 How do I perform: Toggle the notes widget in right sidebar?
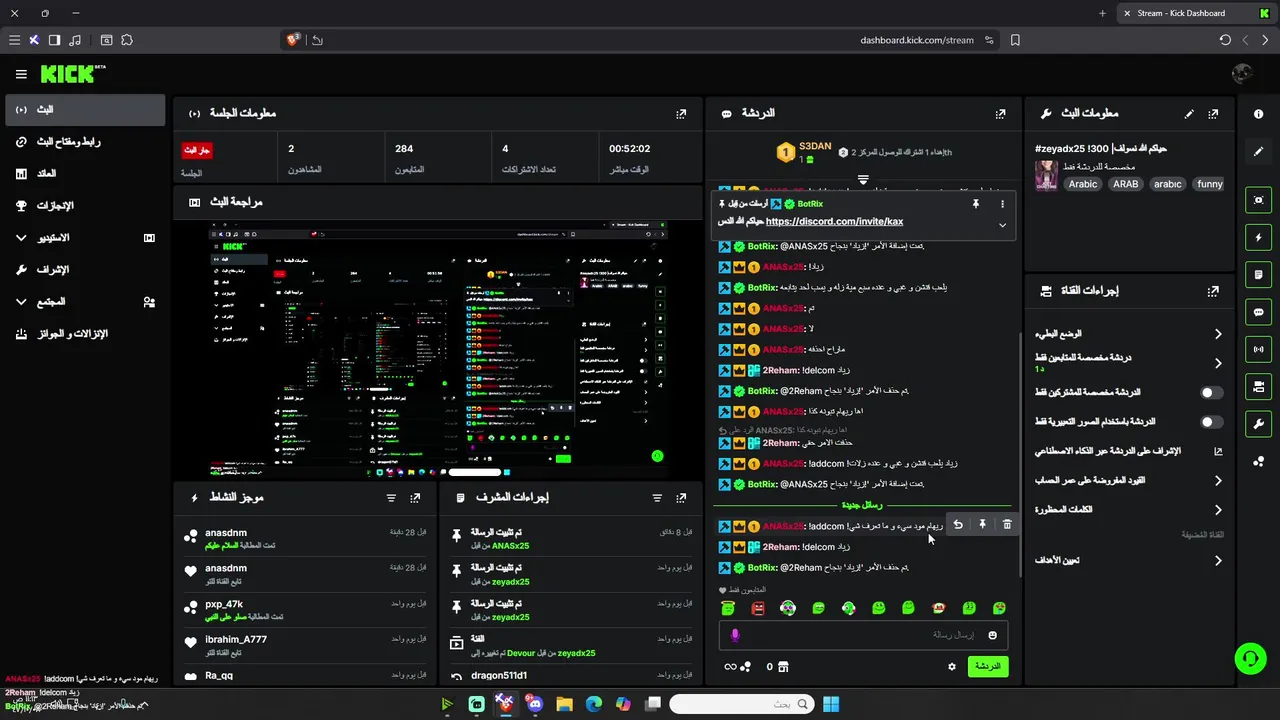tap(1258, 275)
